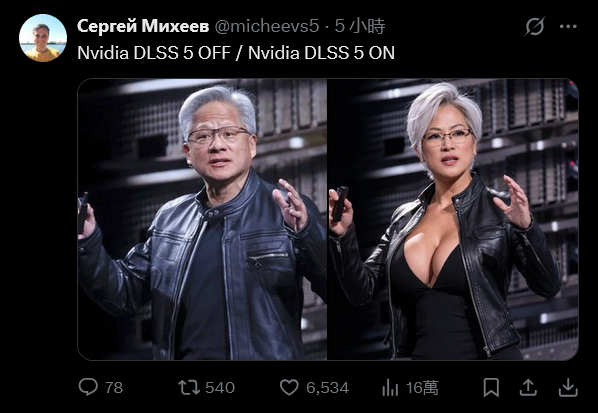Click the 6,534 likes count

pos(327,388)
